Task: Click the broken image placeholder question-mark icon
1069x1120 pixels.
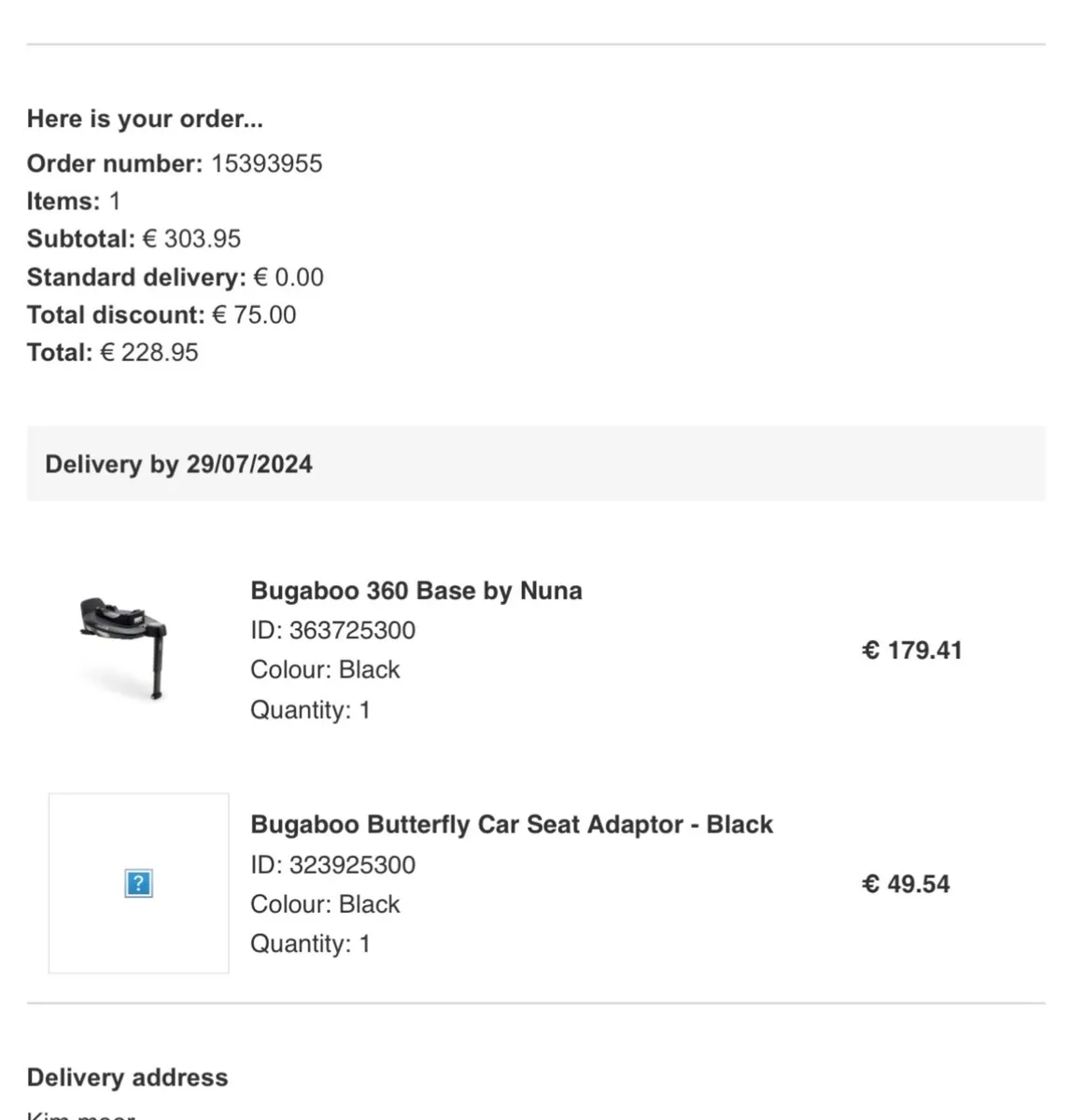Action: (138, 883)
